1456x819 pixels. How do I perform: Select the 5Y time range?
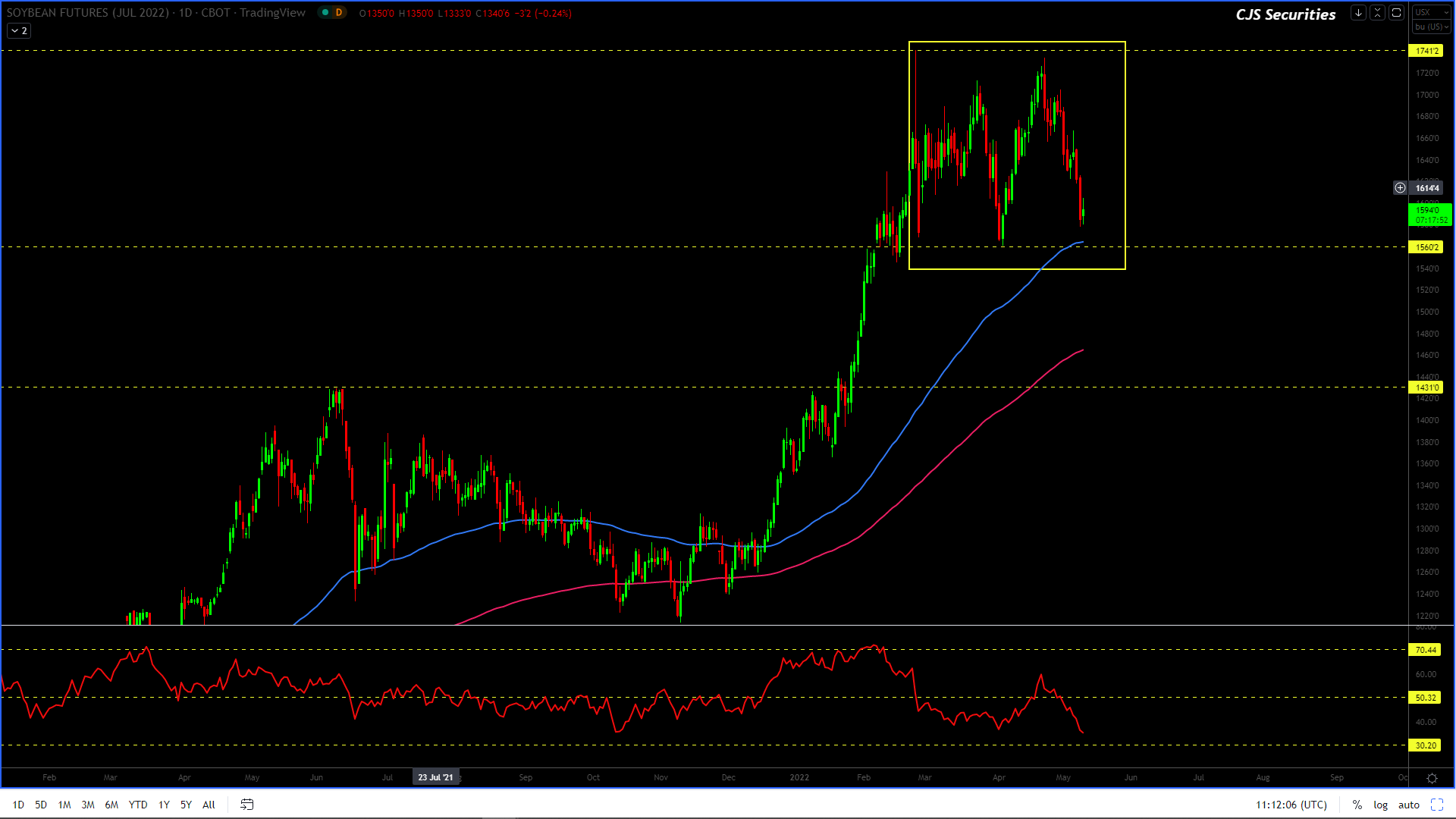(186, 805)
